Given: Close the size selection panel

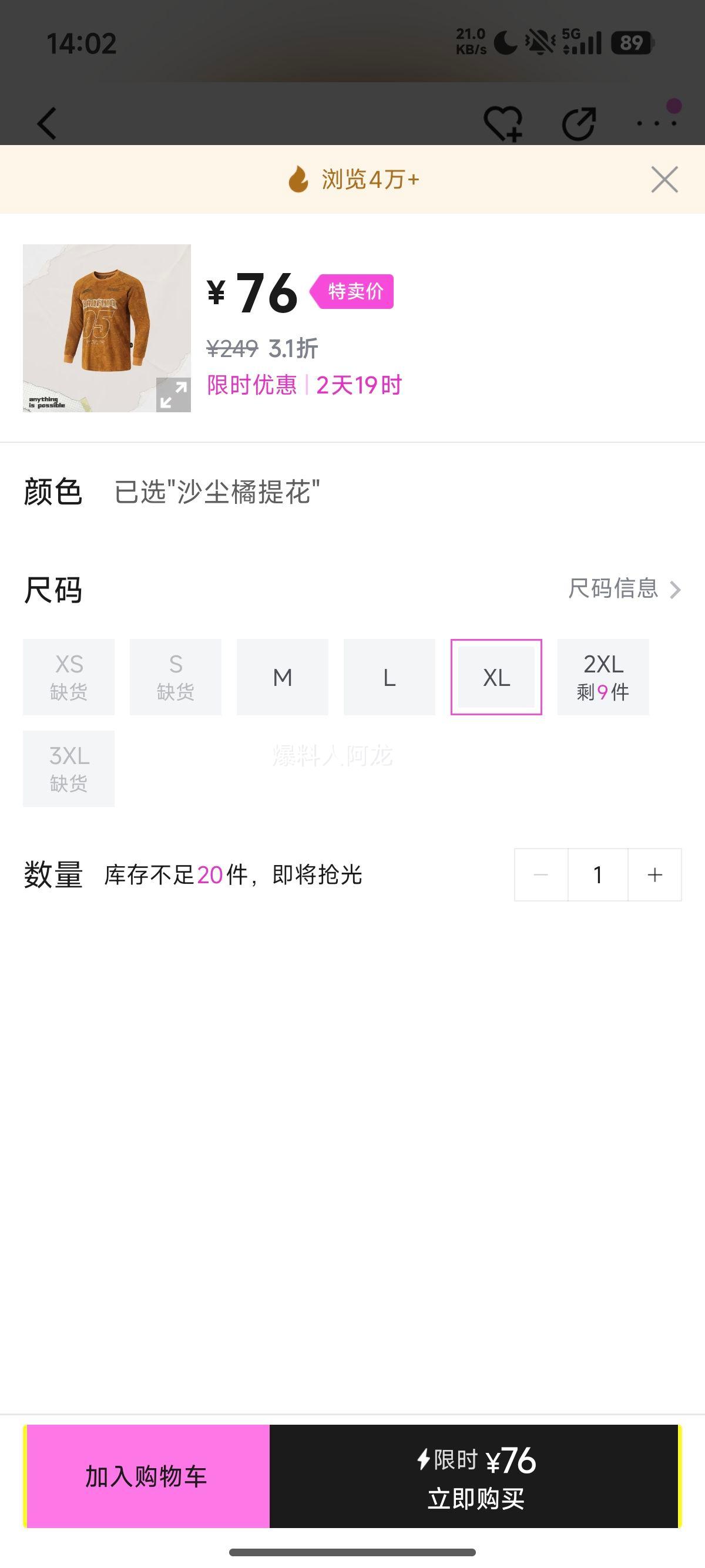Looking at the screenshot, I should [x=664, y=180].
